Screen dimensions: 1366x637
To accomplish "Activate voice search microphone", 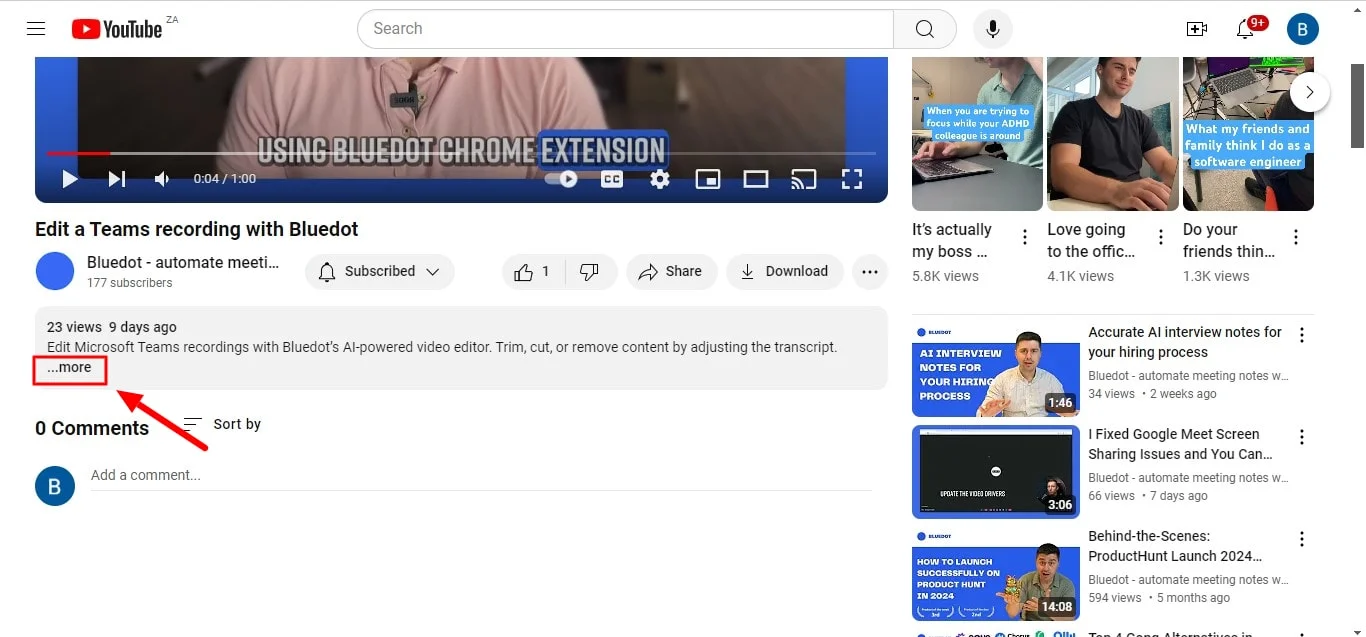I will point(993,29).
